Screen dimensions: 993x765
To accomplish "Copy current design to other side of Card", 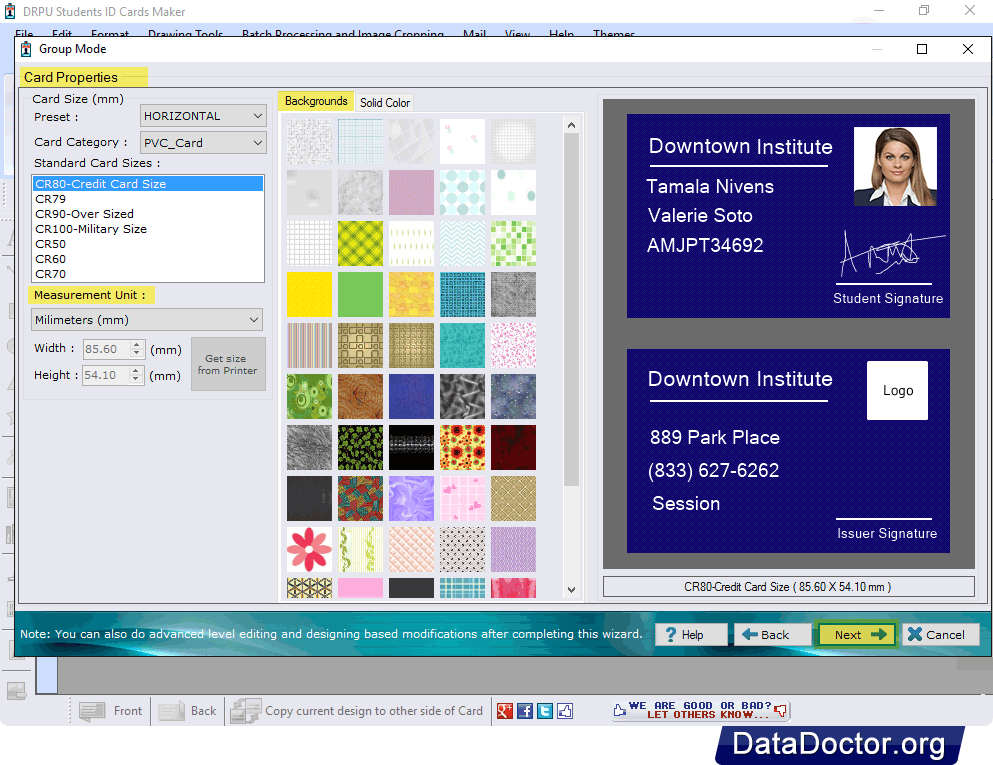I will [x=357, y=711].
